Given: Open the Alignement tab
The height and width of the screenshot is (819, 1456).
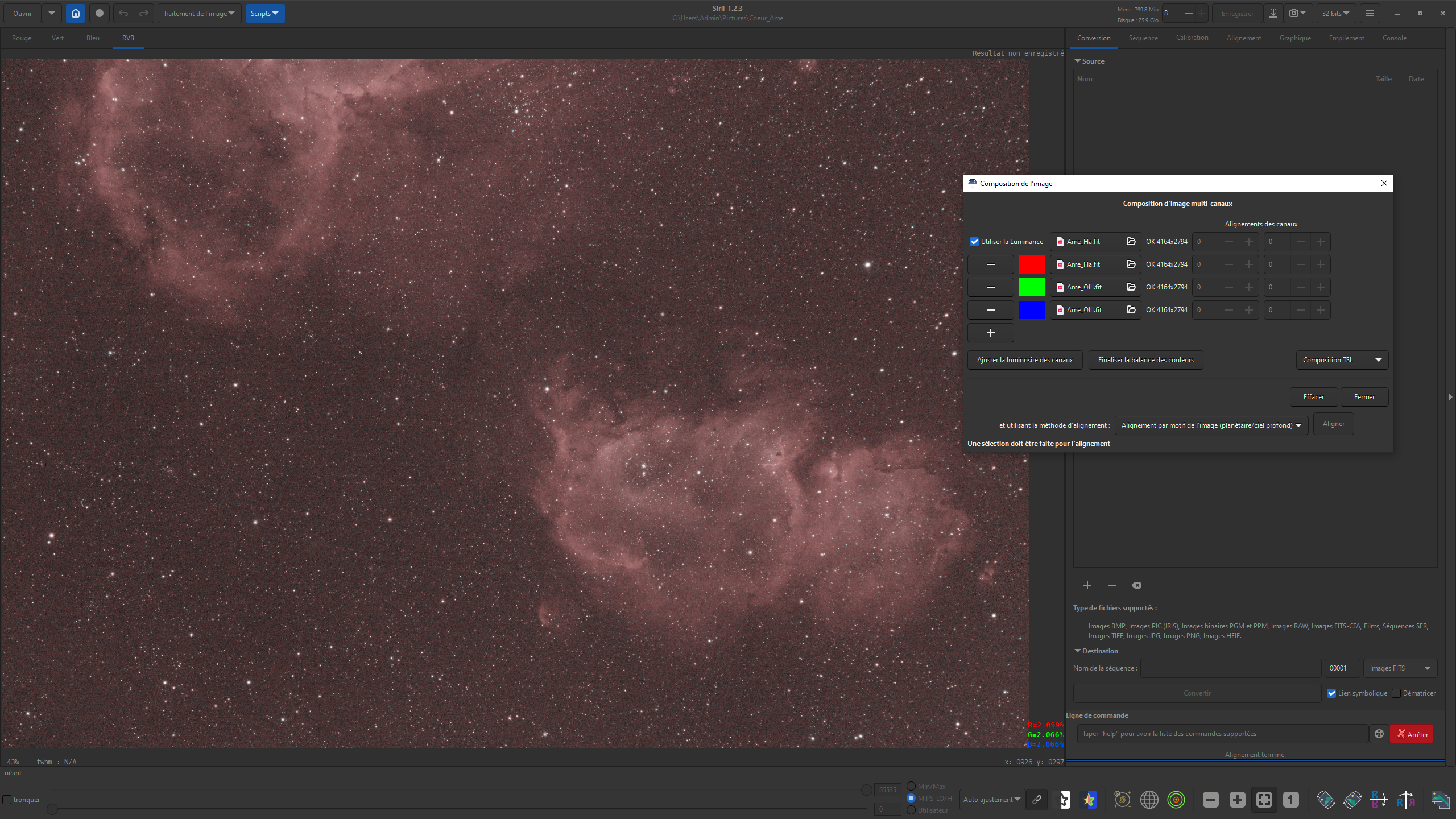Looking at the screenshot, I should click(1244, 38).
